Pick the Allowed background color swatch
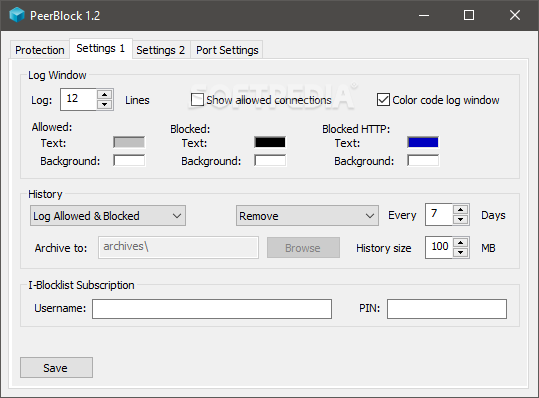The height and width of the screenshot is (398, 539). (x=129, y=160)
